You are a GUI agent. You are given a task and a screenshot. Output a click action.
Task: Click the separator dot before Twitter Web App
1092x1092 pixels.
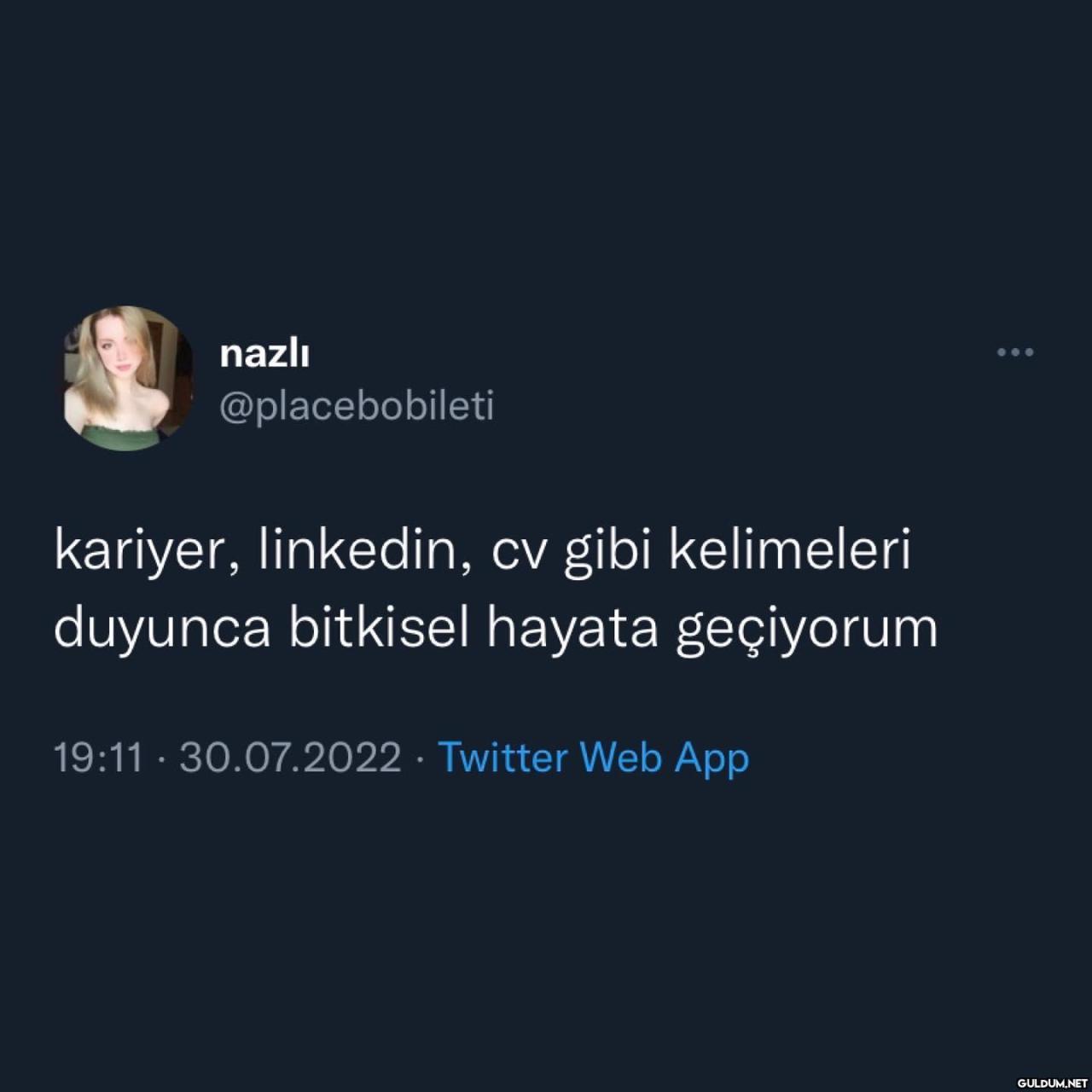point(419,758)
